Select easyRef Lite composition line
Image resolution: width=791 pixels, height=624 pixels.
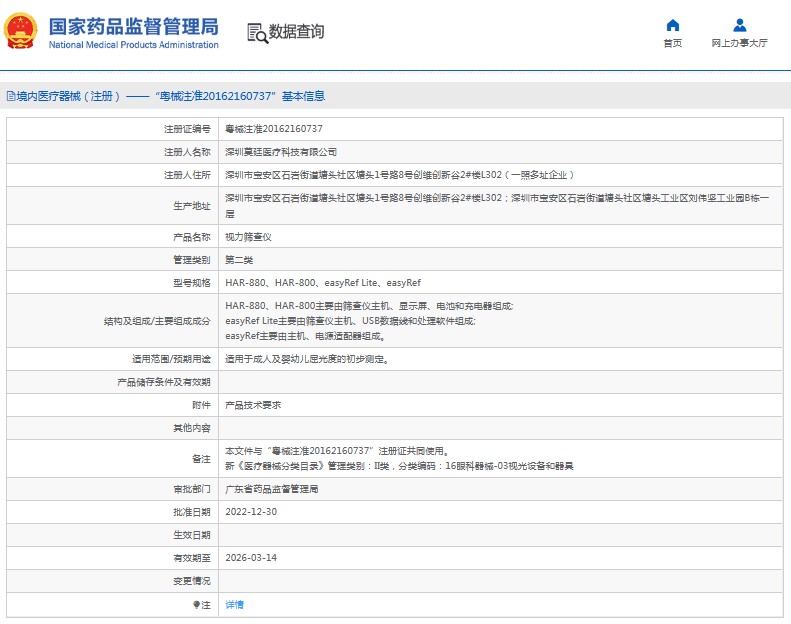click(350, 321)
